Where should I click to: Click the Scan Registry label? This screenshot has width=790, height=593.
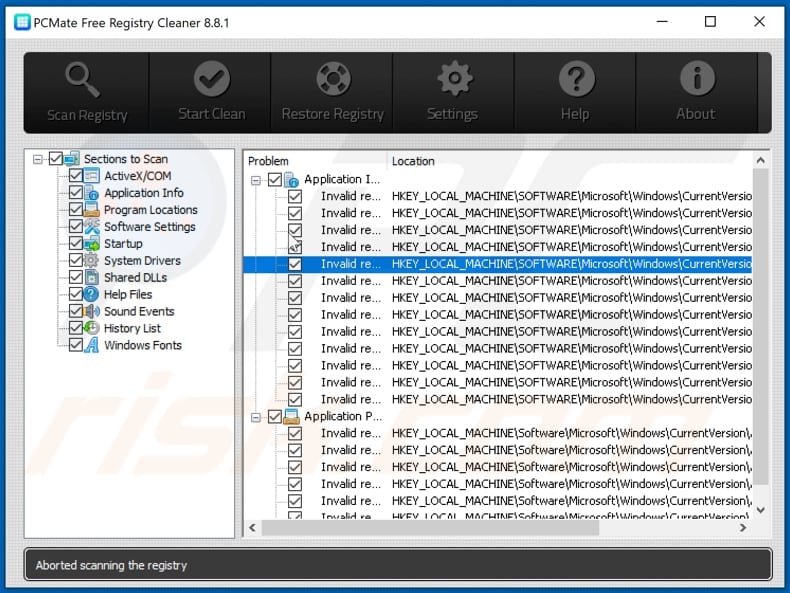[x=87, y=115]
